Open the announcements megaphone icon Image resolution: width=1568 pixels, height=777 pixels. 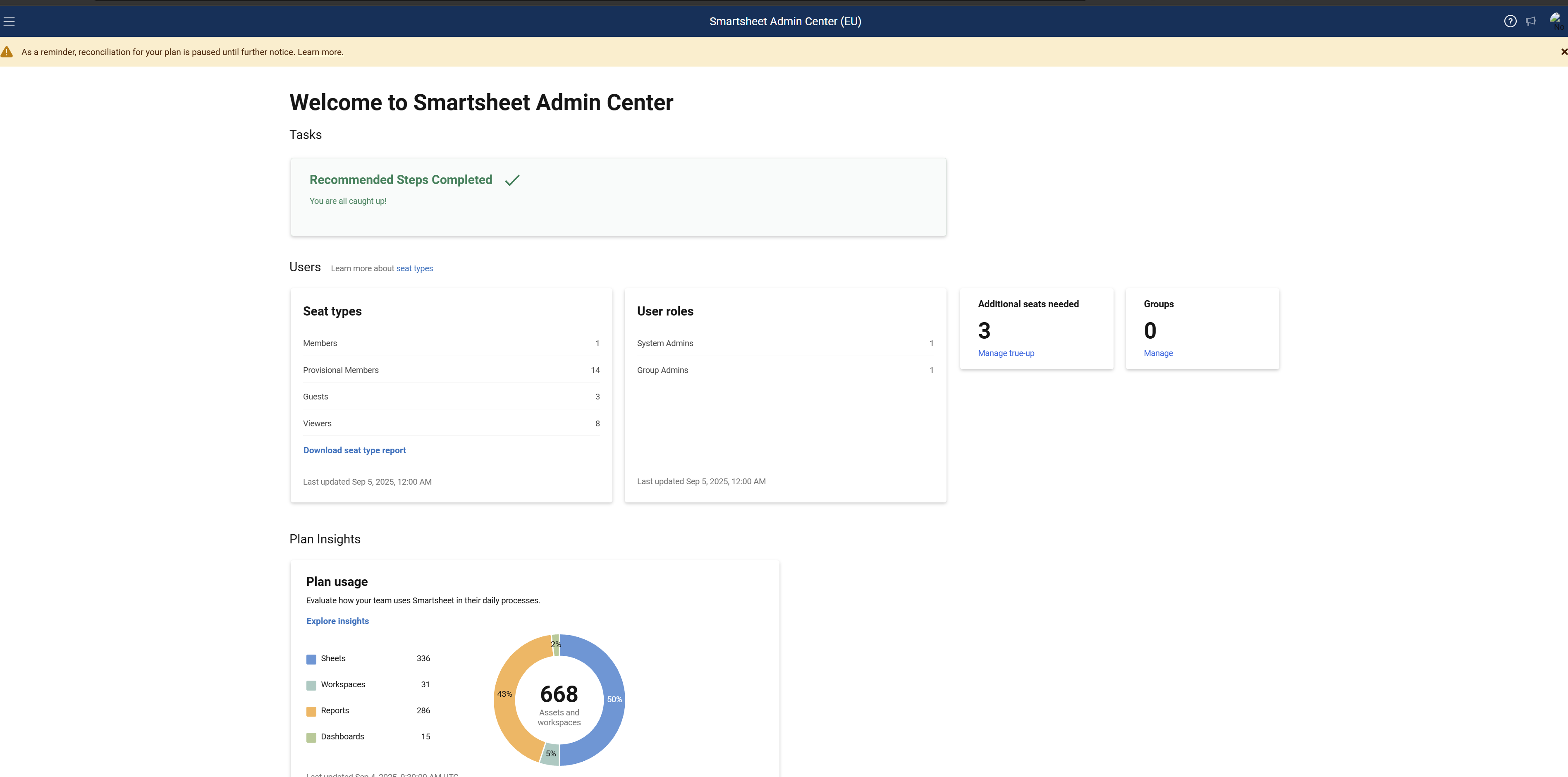(1531, 22)
